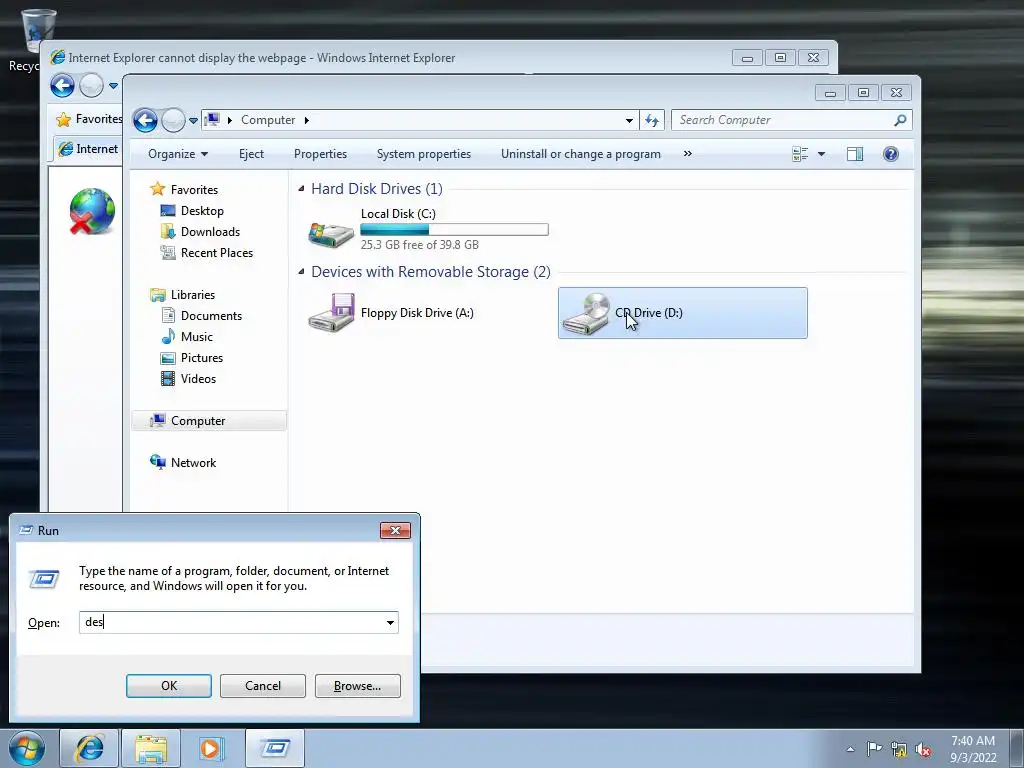Screen dimensions: 1024x768
Task: Click Browse... in the Run dialog
Action: [x=357, y=686]
